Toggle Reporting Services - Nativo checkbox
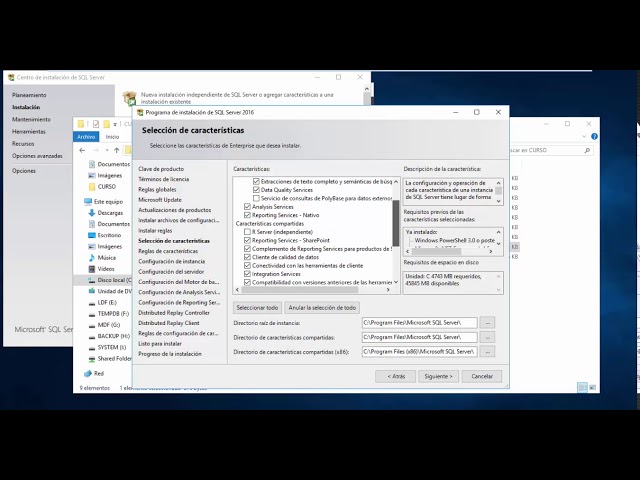This screenshot has width=640, height=480. tap(247, 215)
